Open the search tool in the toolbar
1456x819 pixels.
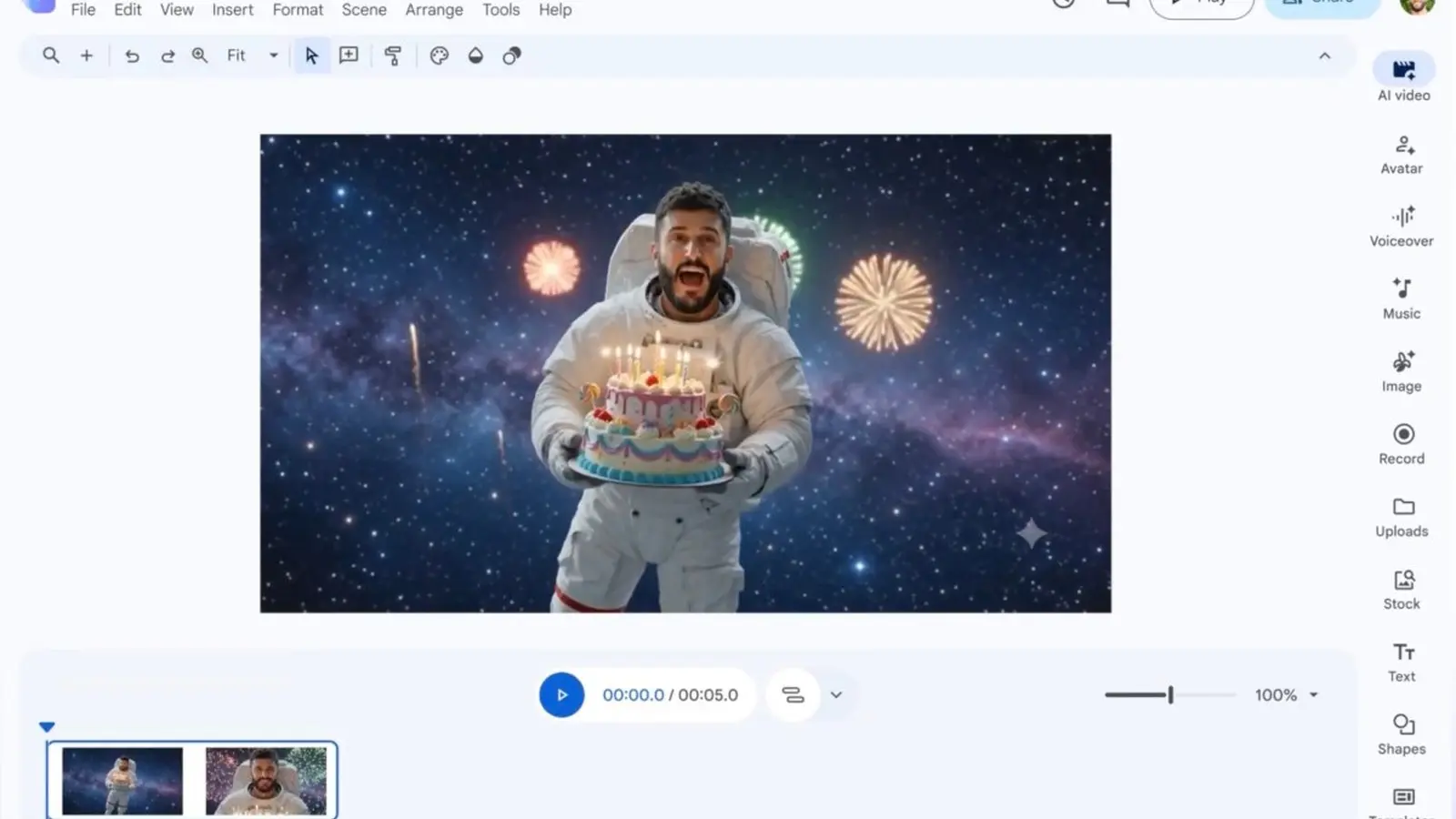[x=51, y=56]
